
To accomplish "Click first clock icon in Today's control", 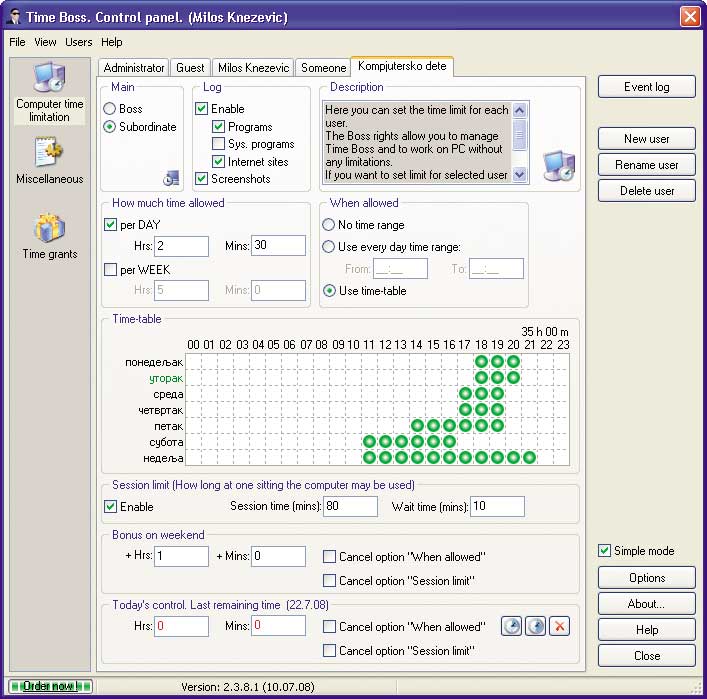I will point(511,626).
